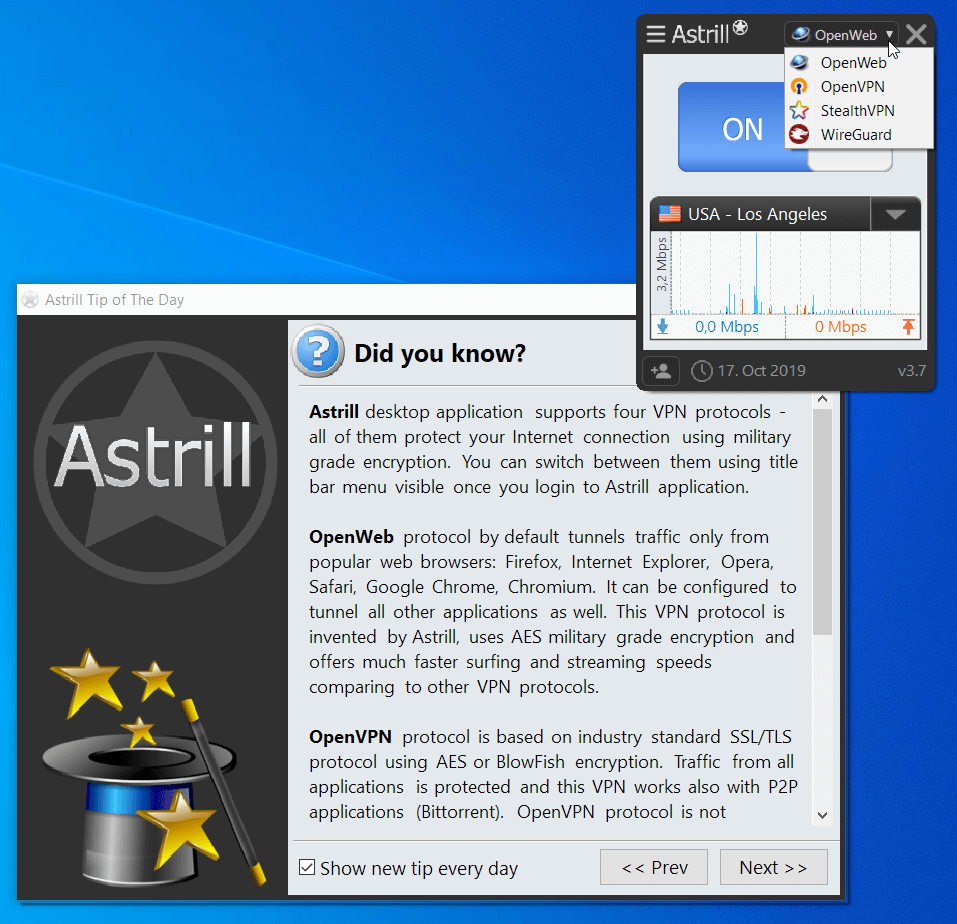Click the blue download arrow icon

click(663, 327)
